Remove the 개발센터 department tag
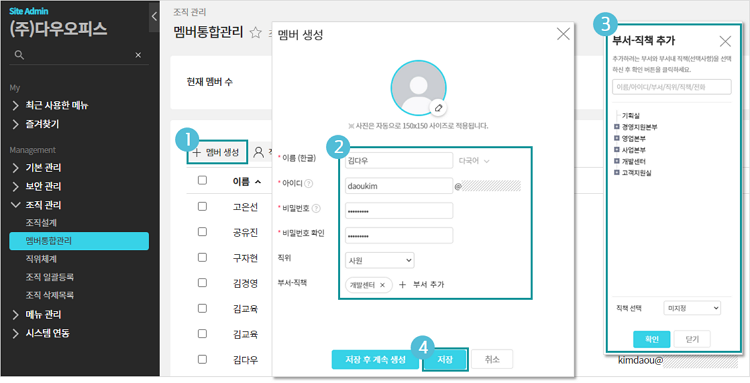The image size is (750, 383). 382,285
